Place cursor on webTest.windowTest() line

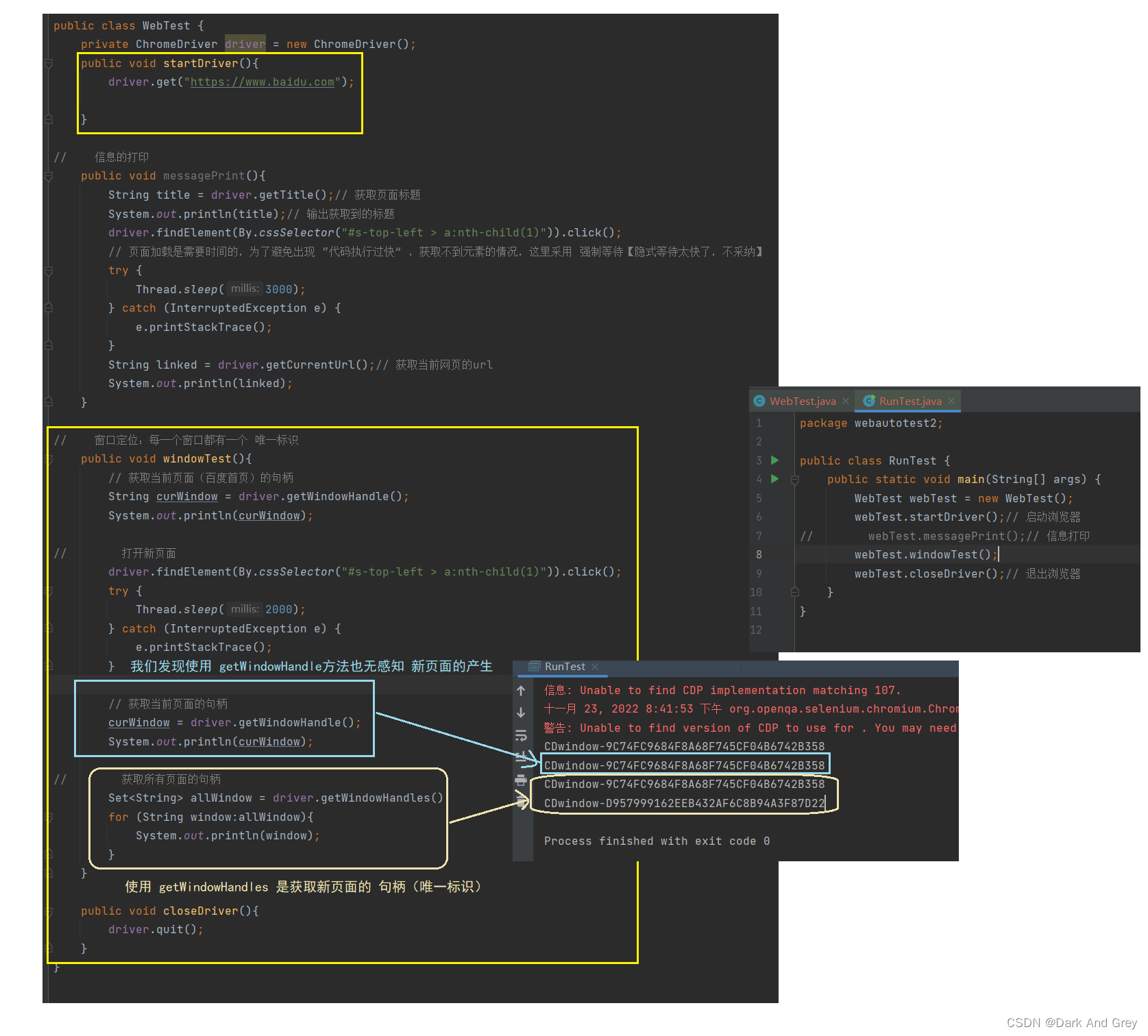tap(926, 554)
